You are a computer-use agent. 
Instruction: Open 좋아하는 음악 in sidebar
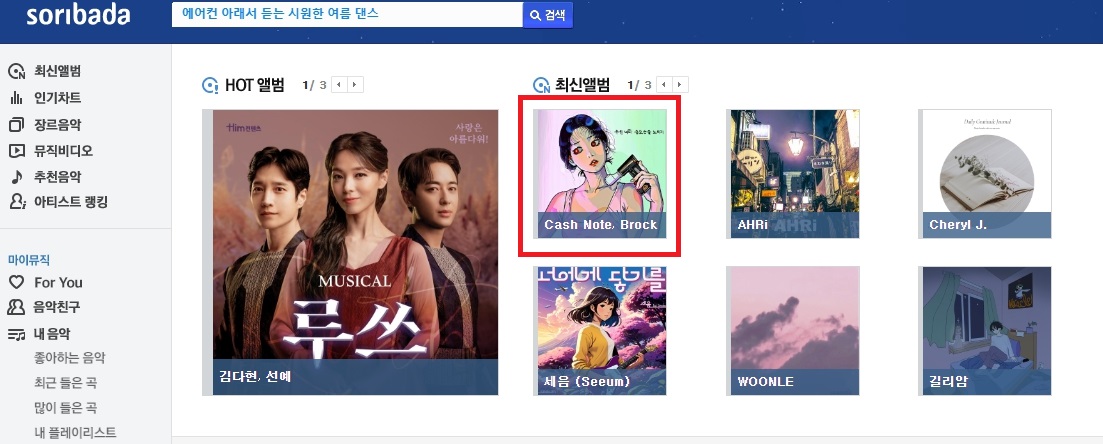(70, 358)
